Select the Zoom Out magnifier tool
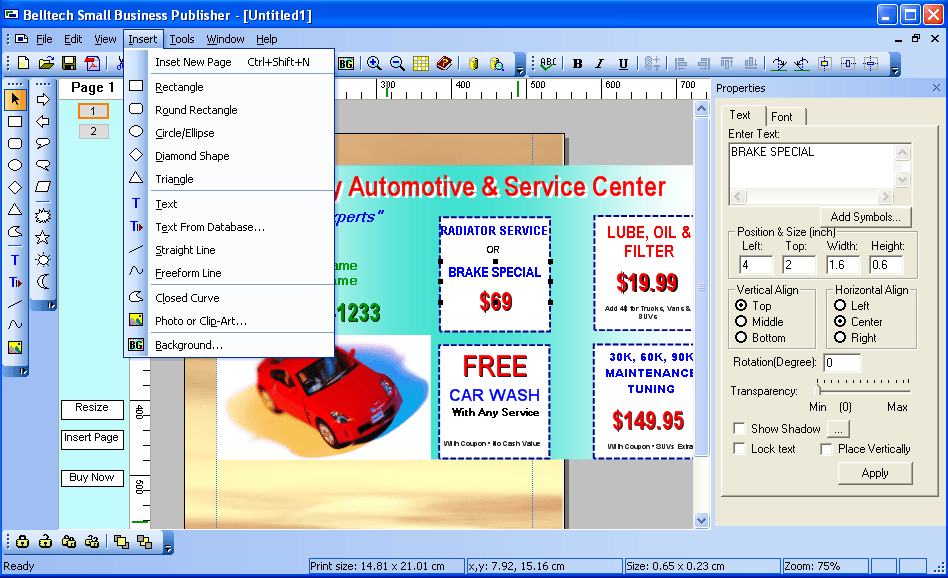Viewport: 948px width, 578px height. [x=396, y=63]
